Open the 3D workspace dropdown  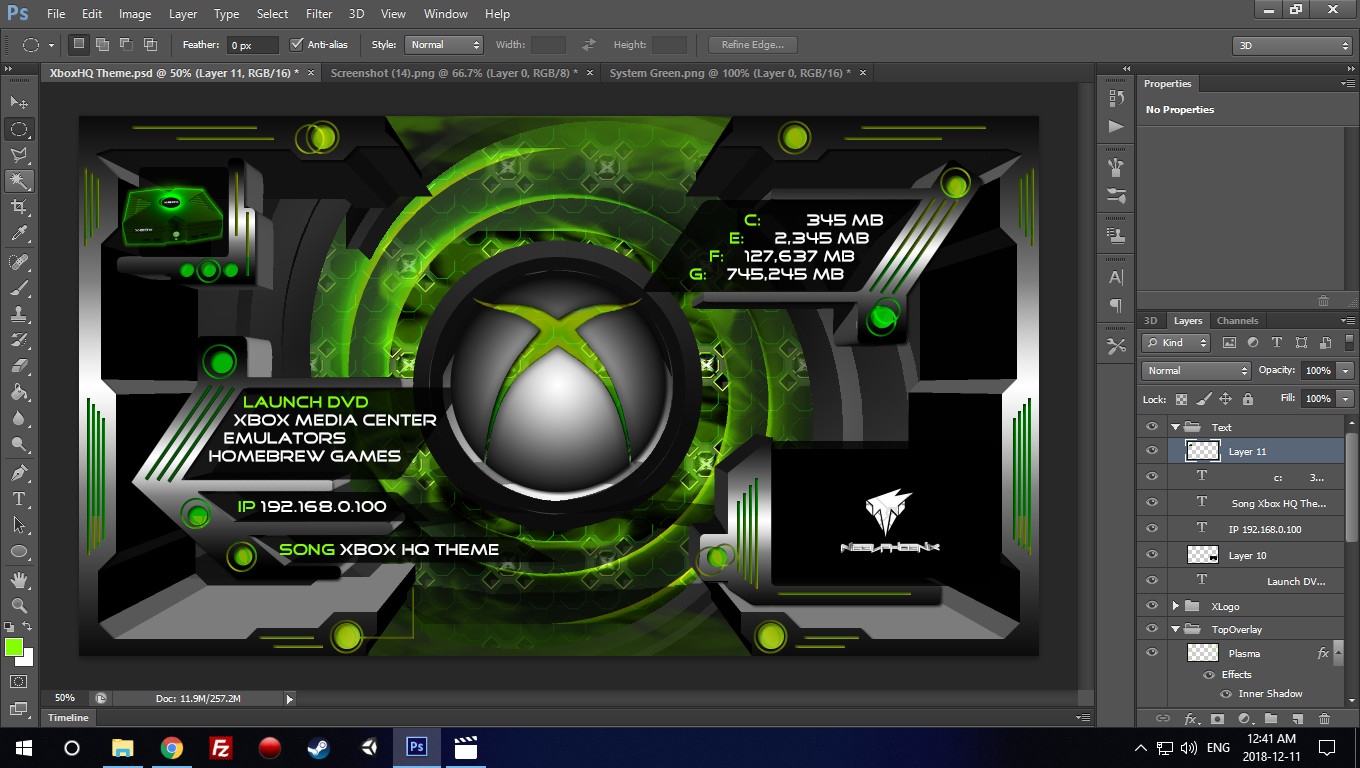pos(1292,45)
